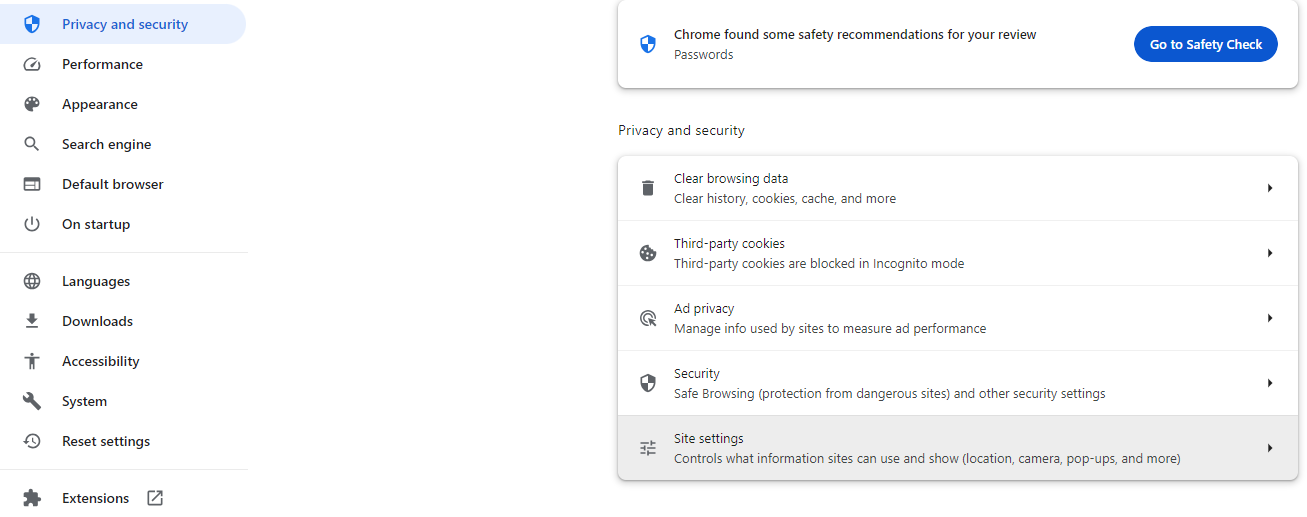Expand the Security settings arrow
The height and width of the screenshot is (517, 1307).
pyautogui.click(x=1269, y=383)
